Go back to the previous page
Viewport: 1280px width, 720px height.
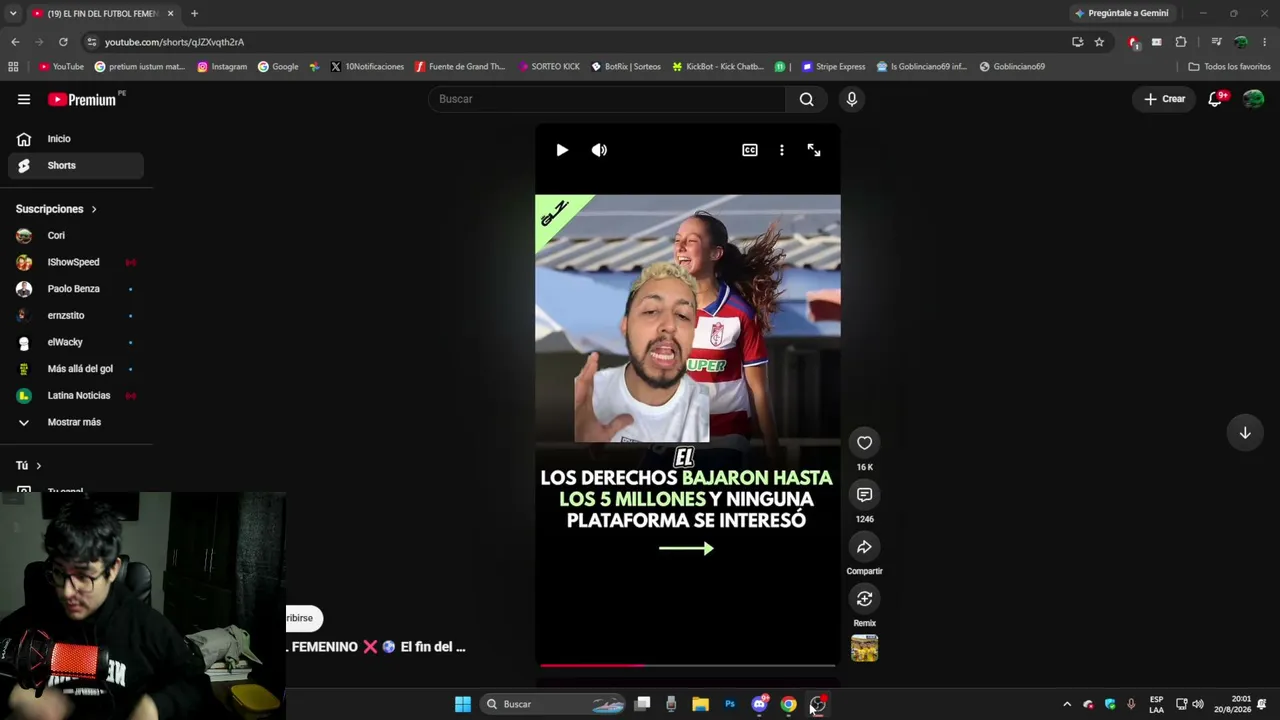point(15,42)
